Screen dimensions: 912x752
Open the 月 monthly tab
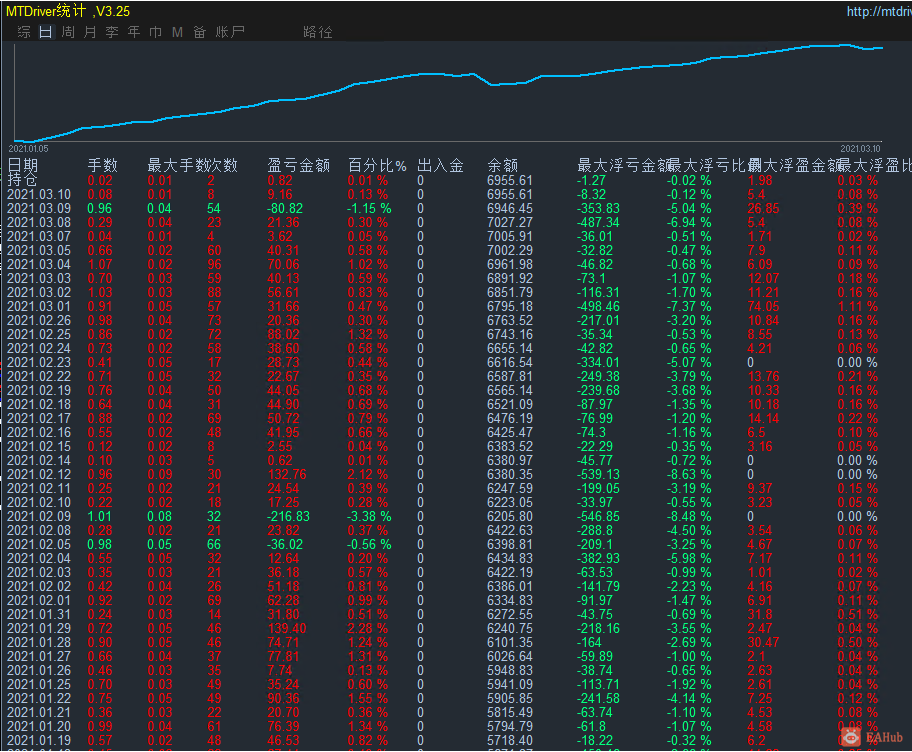coord(90,32)
